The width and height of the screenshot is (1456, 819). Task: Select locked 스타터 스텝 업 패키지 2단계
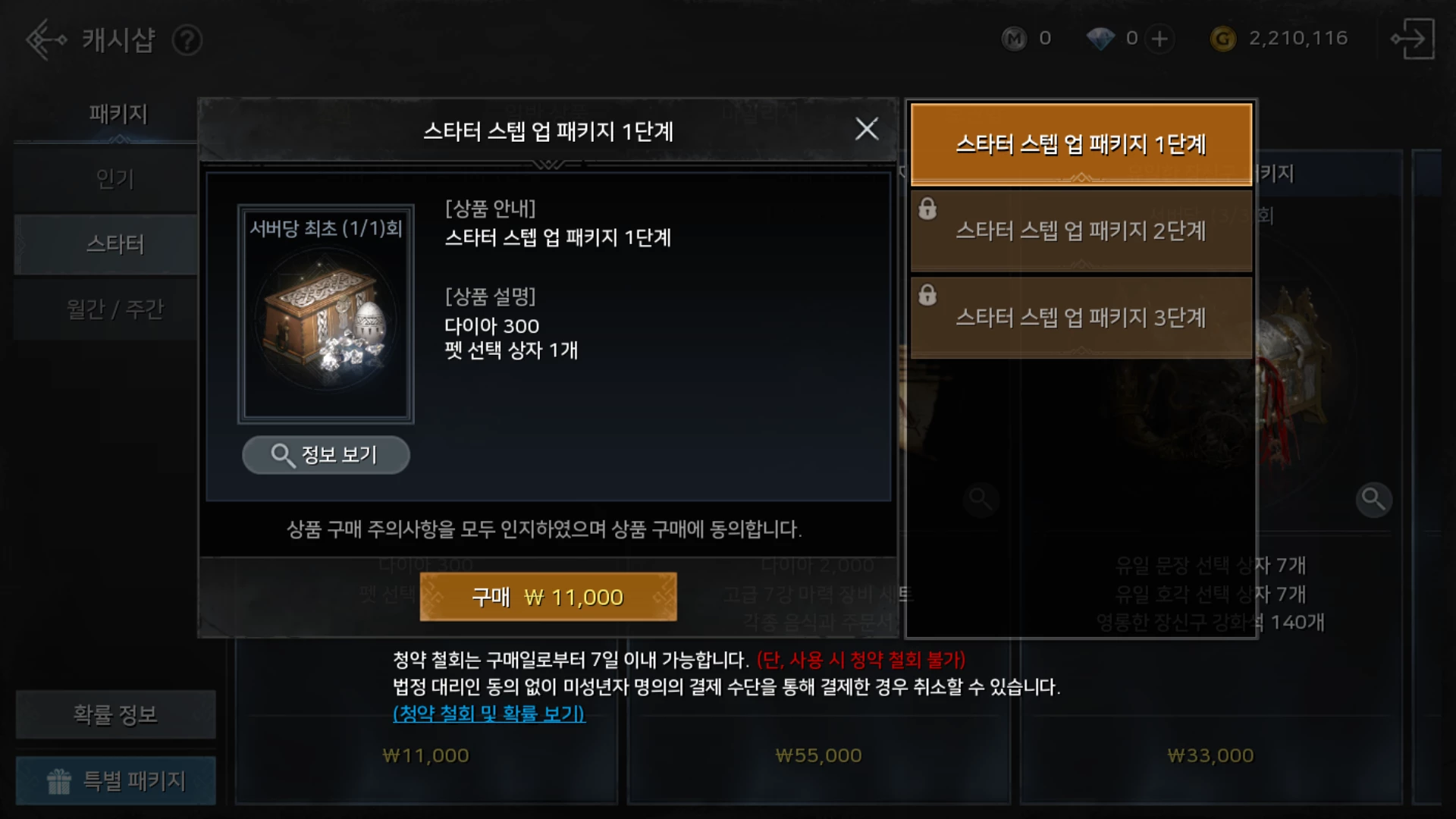click(x=1081, y=231)
